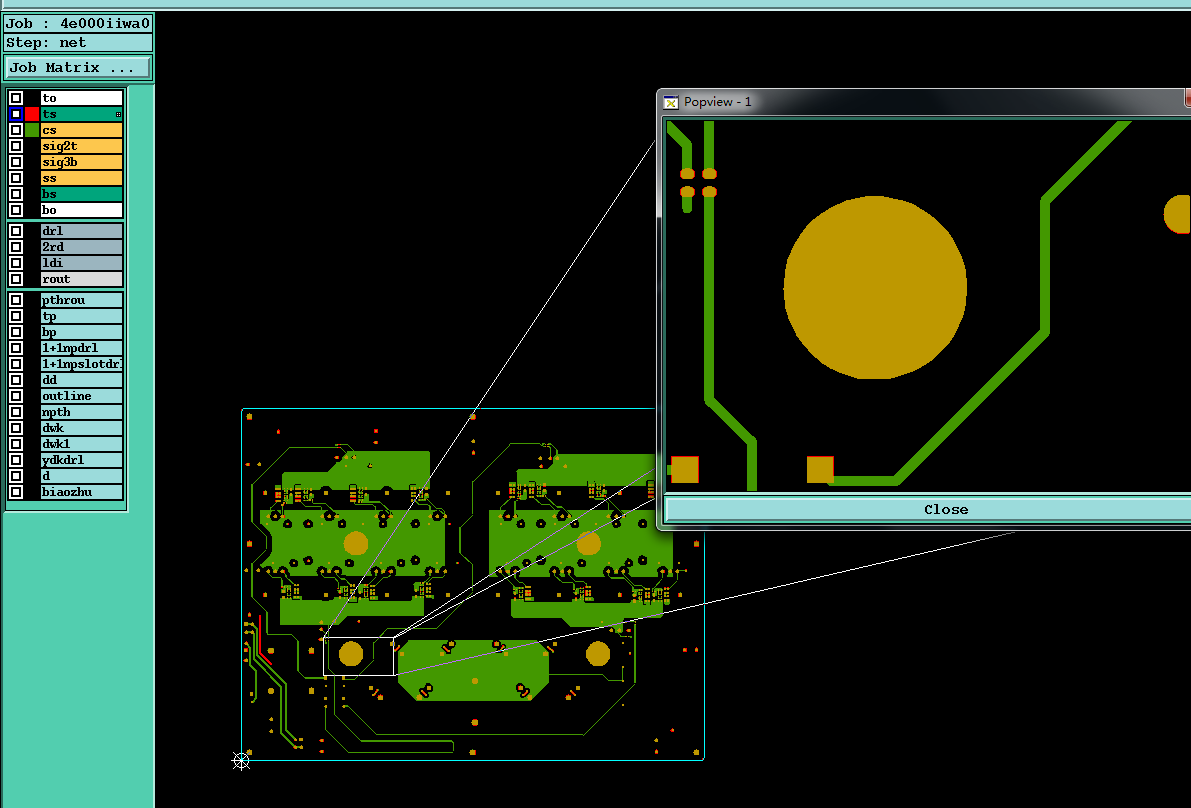
Task: Click the white popview selection rectangle on board
Action: (359, 656)
